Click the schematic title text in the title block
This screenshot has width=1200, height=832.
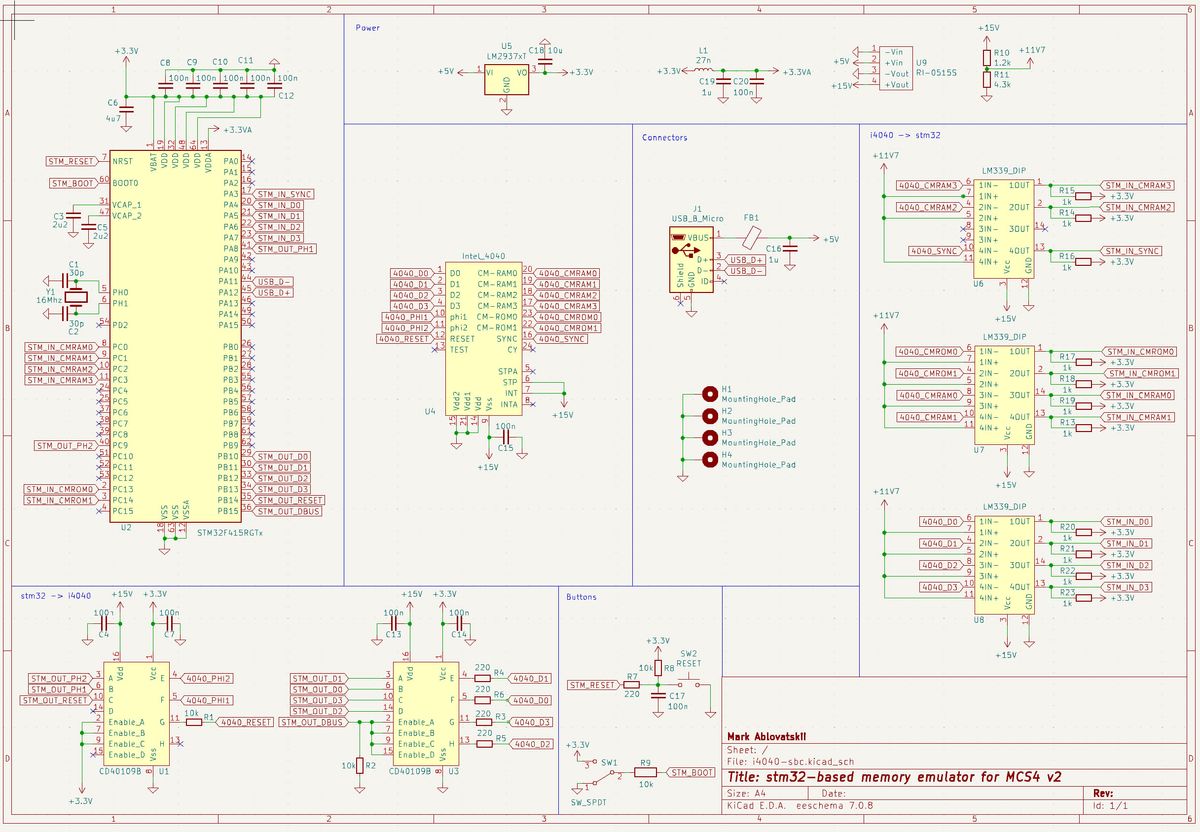(895, 775)
